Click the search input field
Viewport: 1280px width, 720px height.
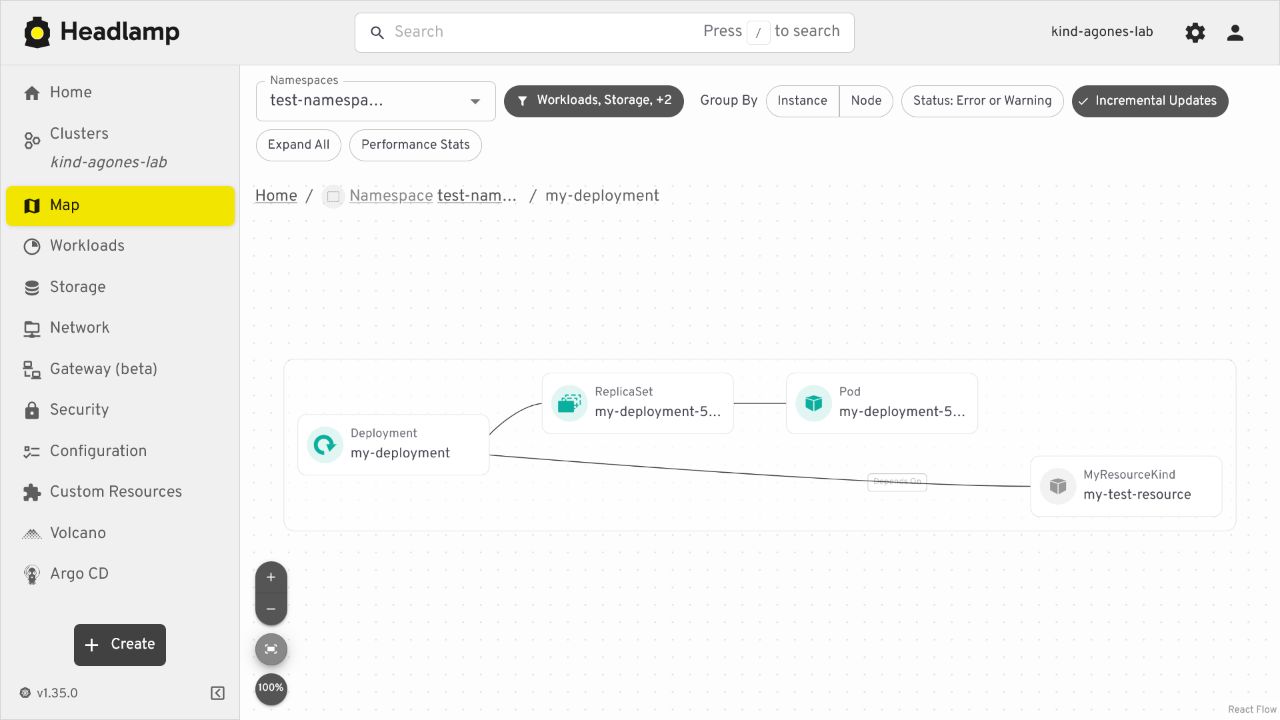[x=604, y=32]
